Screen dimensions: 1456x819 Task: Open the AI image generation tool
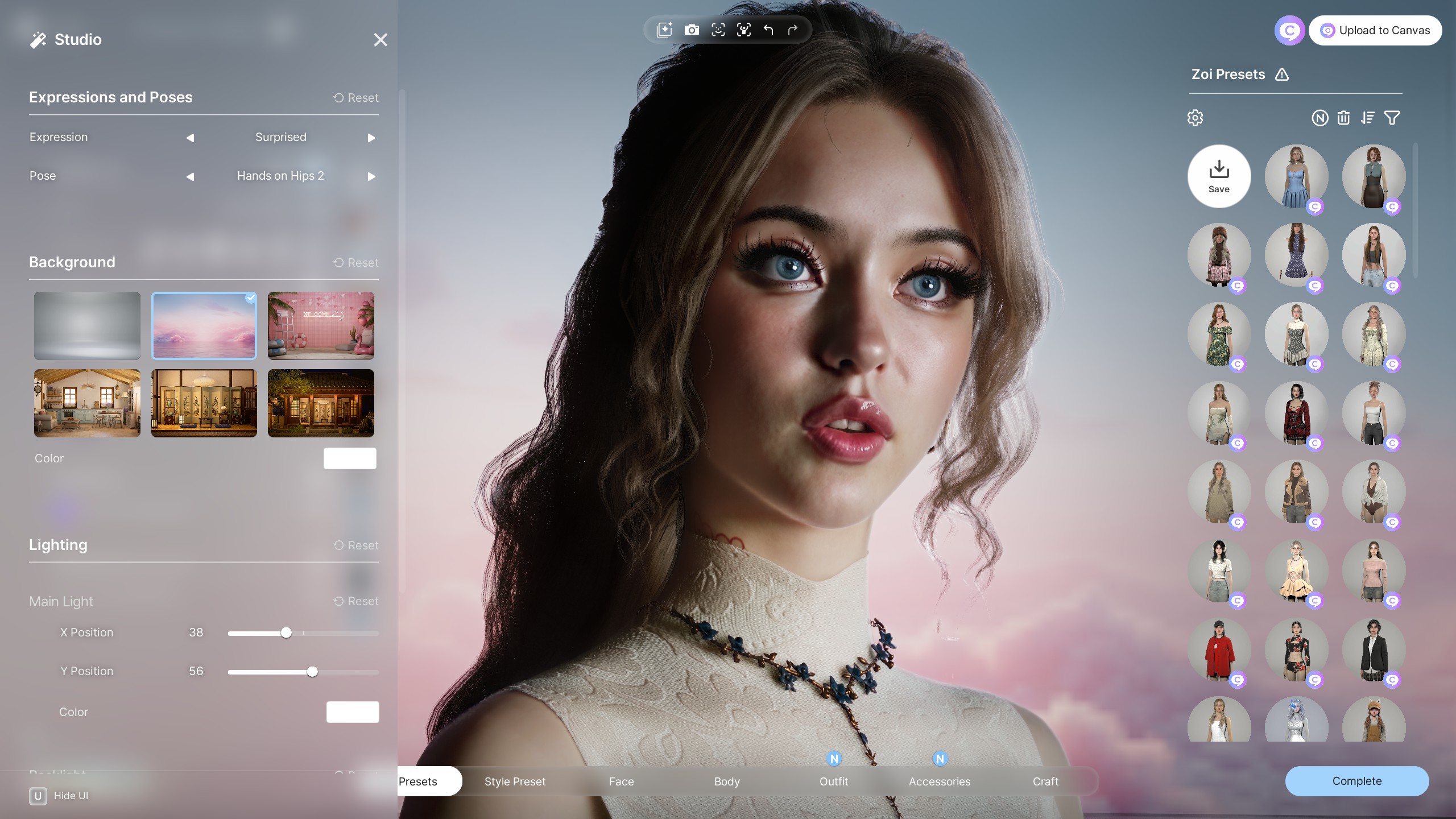(x=664, y=30)
